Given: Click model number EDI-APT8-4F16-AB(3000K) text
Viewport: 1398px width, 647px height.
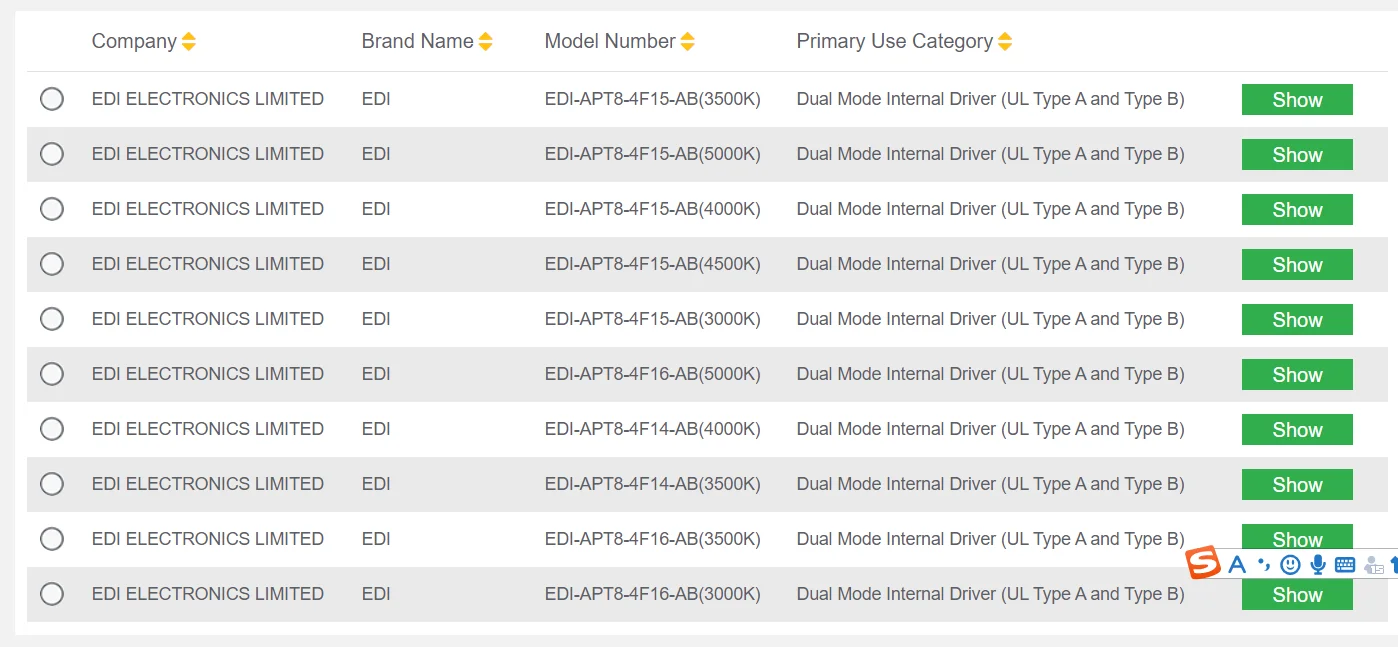Looking at the screenshot, I should pyautogui.click(x=652, y=594).
